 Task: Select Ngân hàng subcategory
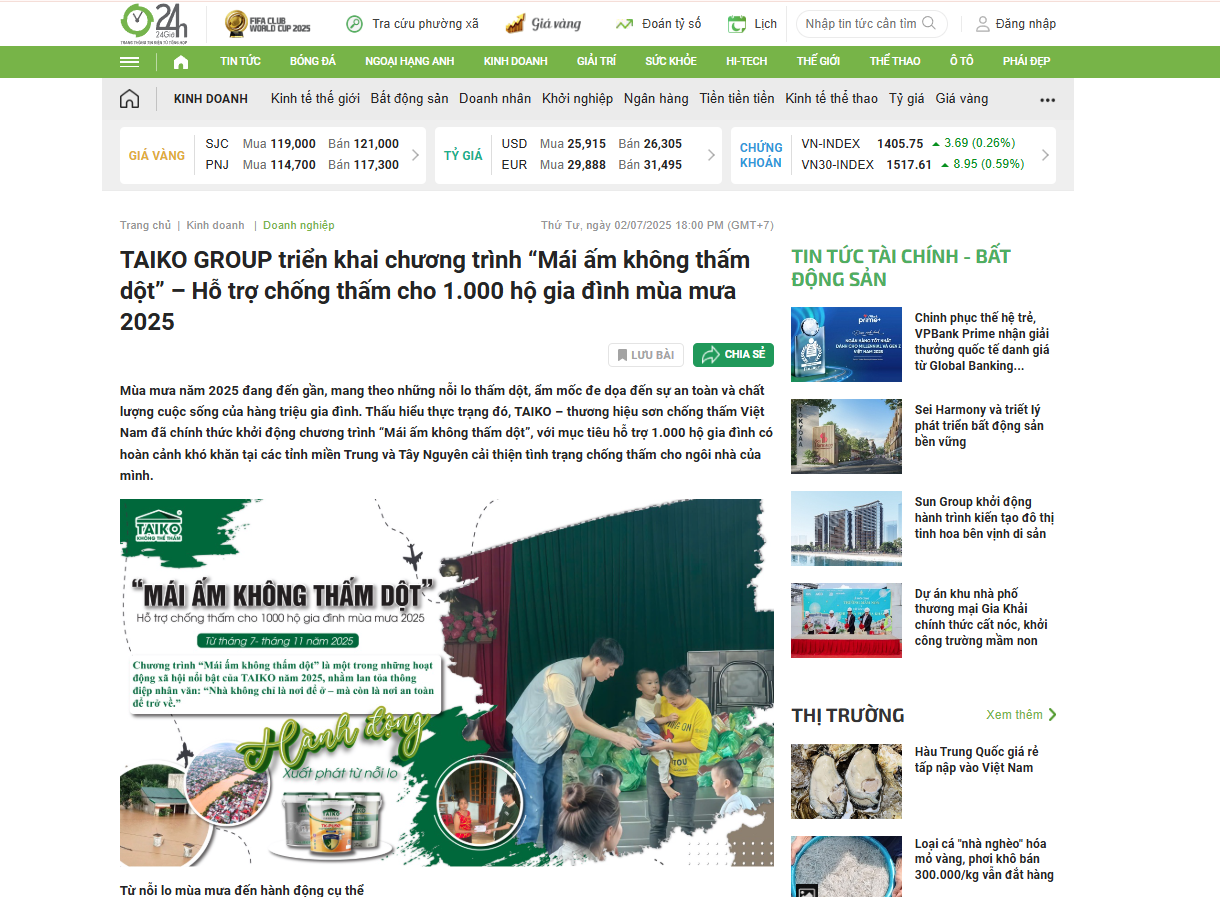click(x=656, y=99)
